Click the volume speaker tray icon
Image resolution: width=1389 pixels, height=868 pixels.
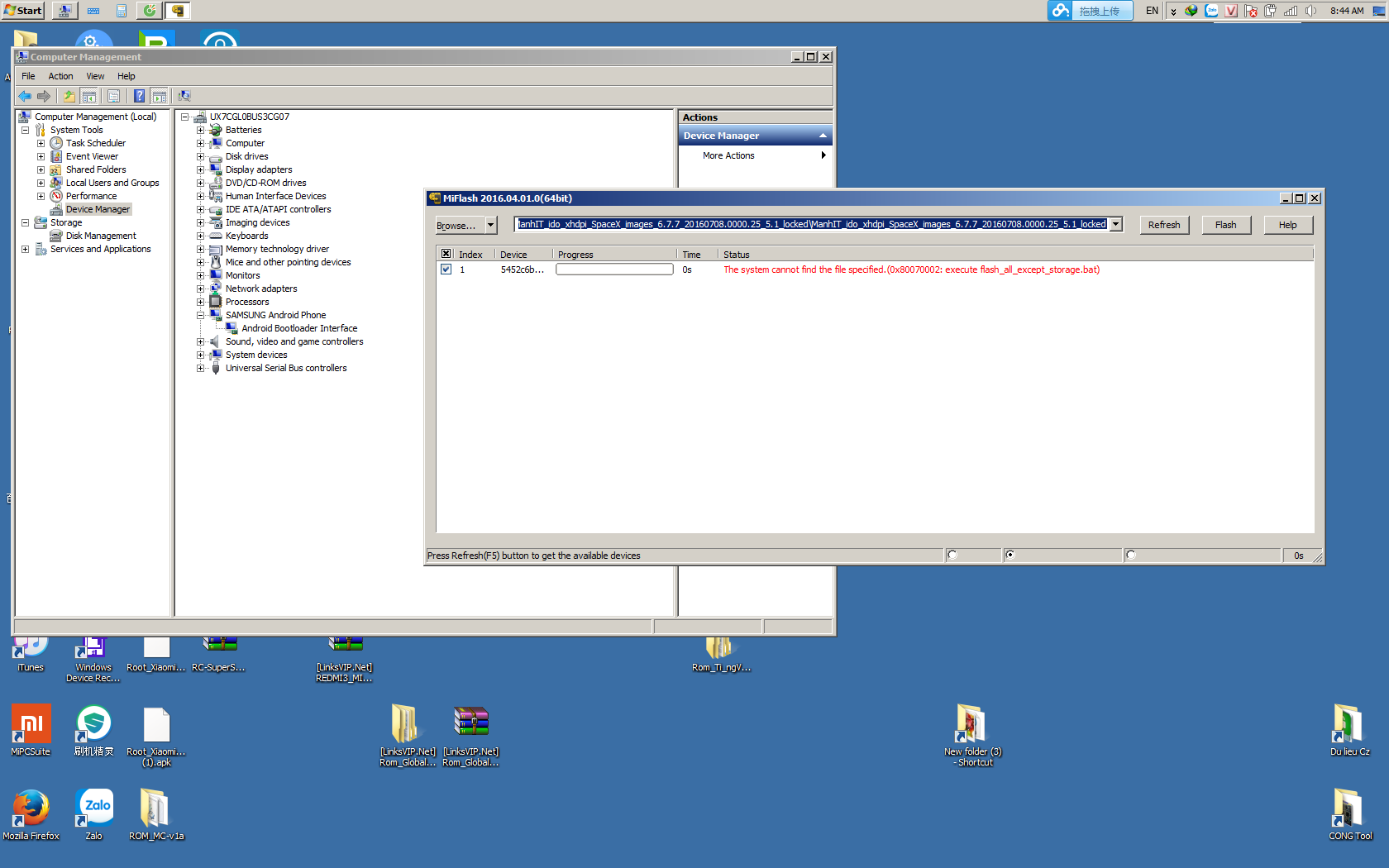click(1310, 11)
